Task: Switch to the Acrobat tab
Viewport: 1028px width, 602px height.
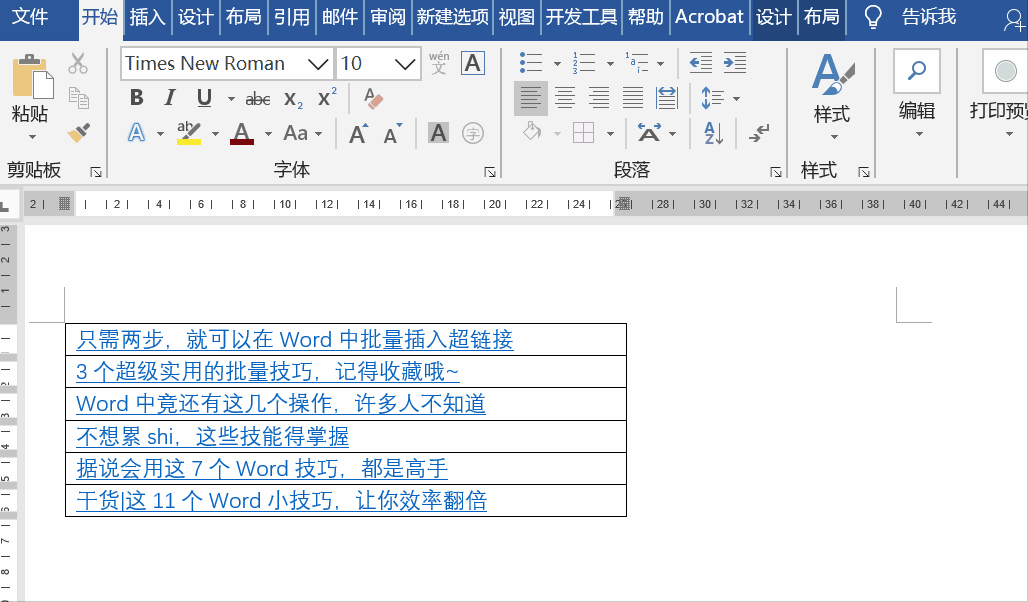Action: click(709, 16)
